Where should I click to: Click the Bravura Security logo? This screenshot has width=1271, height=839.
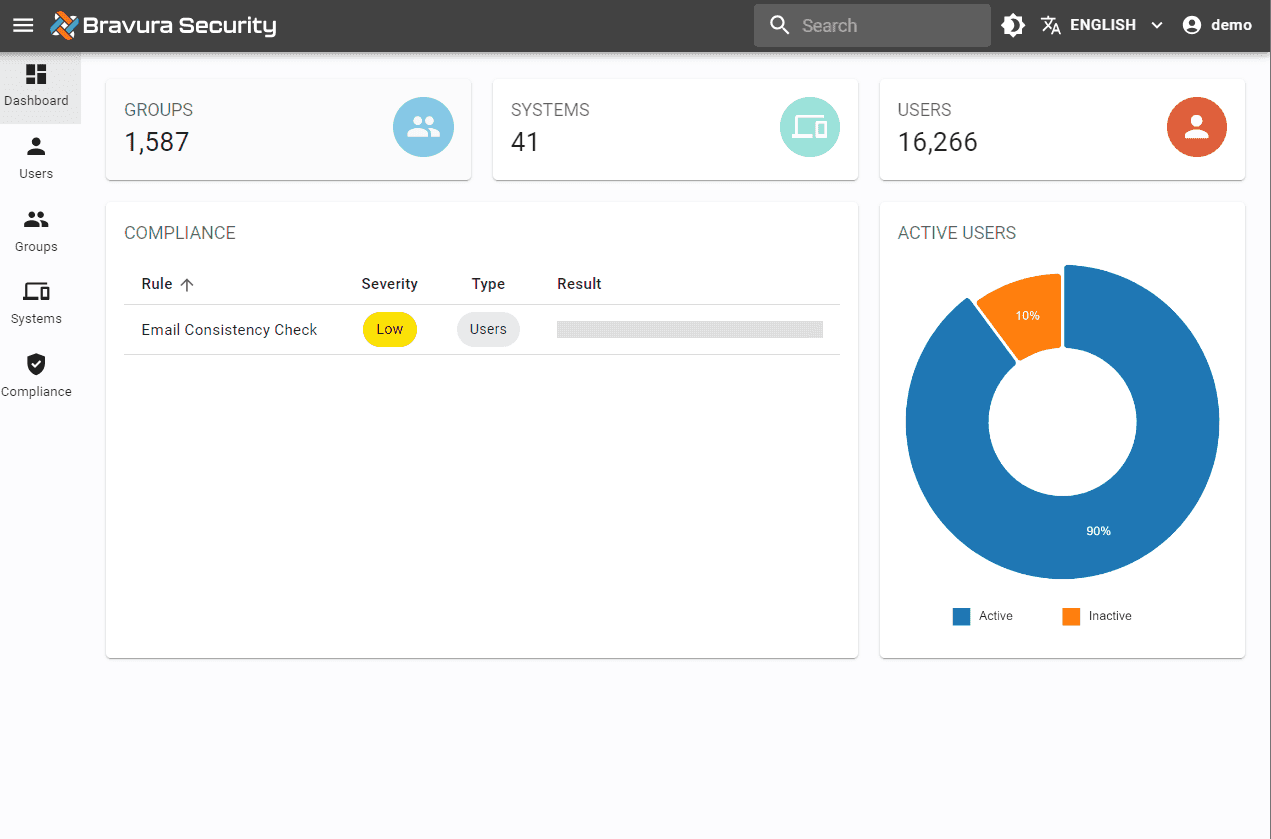point(164,25)
